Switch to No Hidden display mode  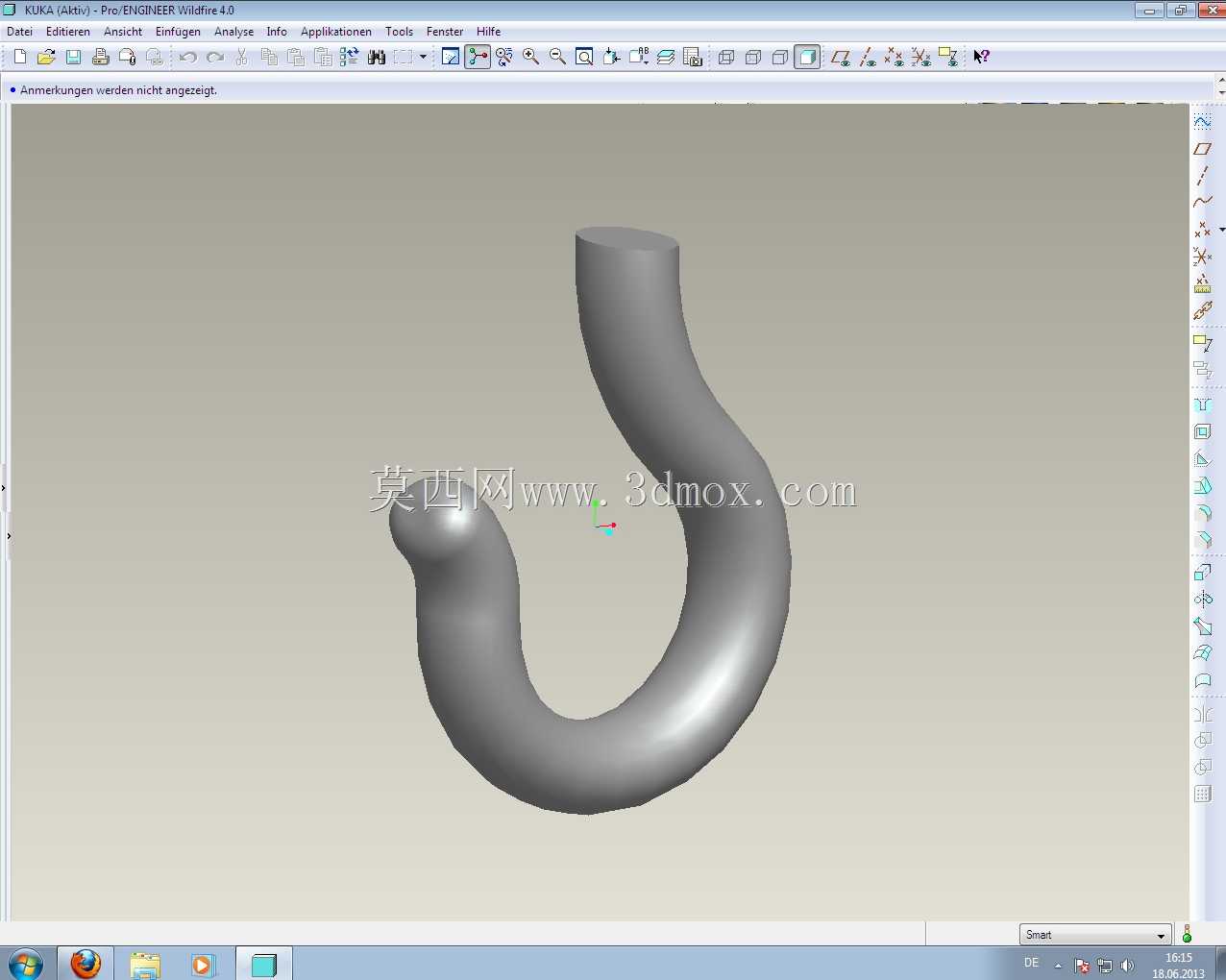tap(780, 58)
